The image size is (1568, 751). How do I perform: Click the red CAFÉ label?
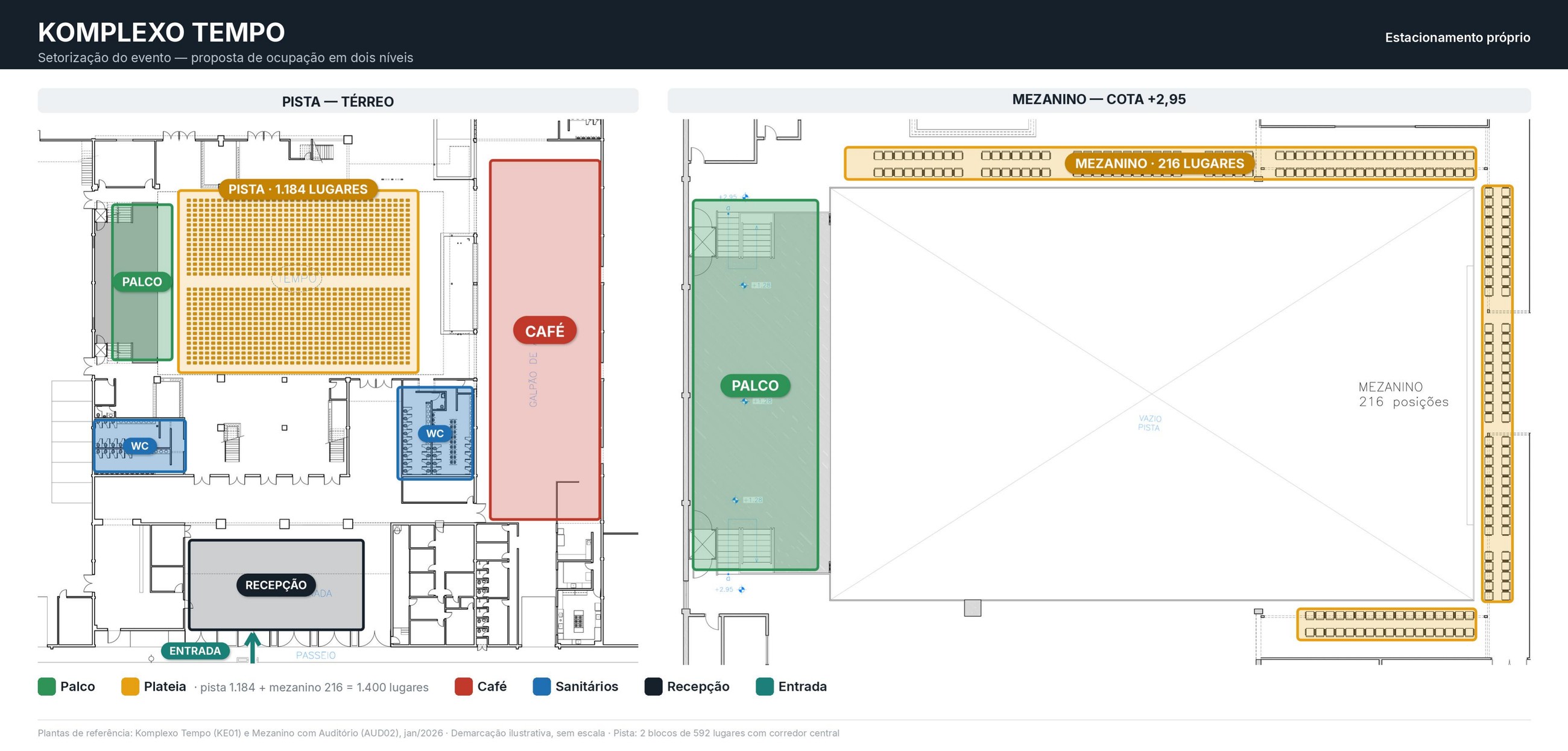[x=545, y=330]
